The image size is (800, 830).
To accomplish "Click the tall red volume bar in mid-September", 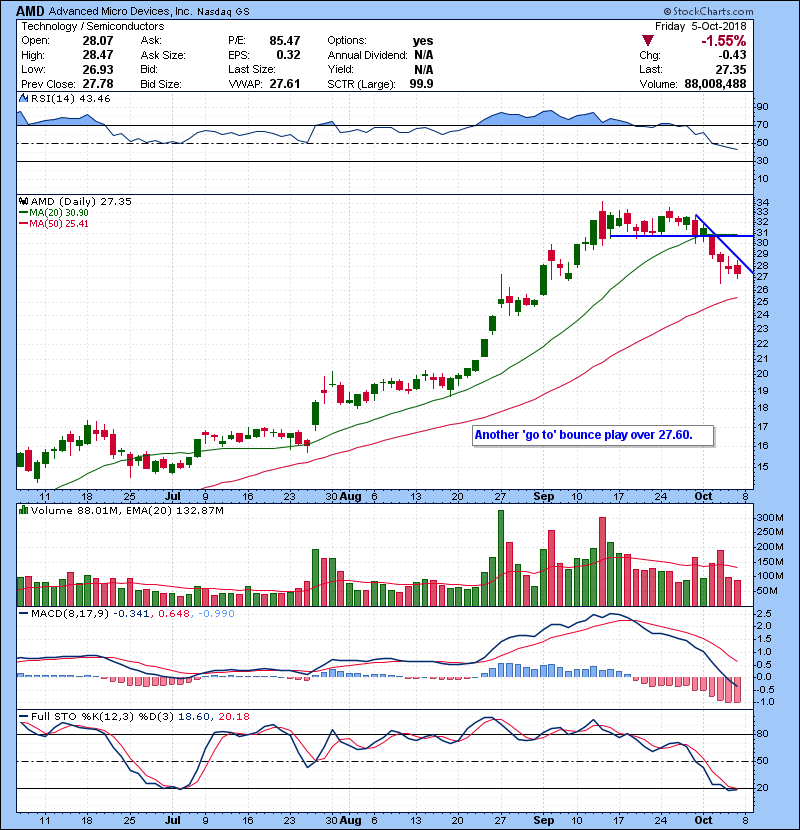I will pyautogui.click(x=603, y=562).
